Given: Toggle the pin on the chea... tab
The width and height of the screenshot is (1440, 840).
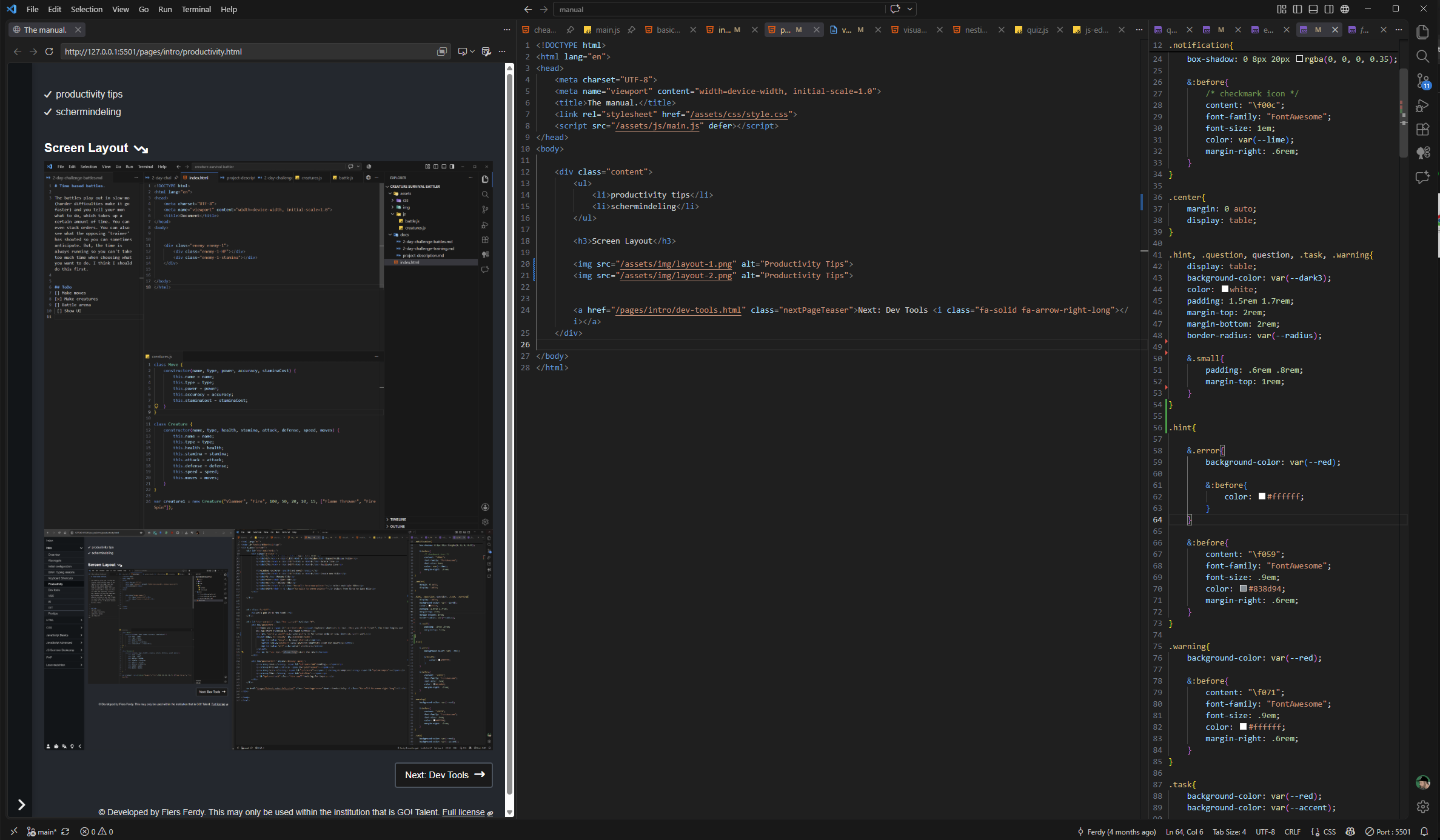Looking at the screenshot, I should [570, 30].
